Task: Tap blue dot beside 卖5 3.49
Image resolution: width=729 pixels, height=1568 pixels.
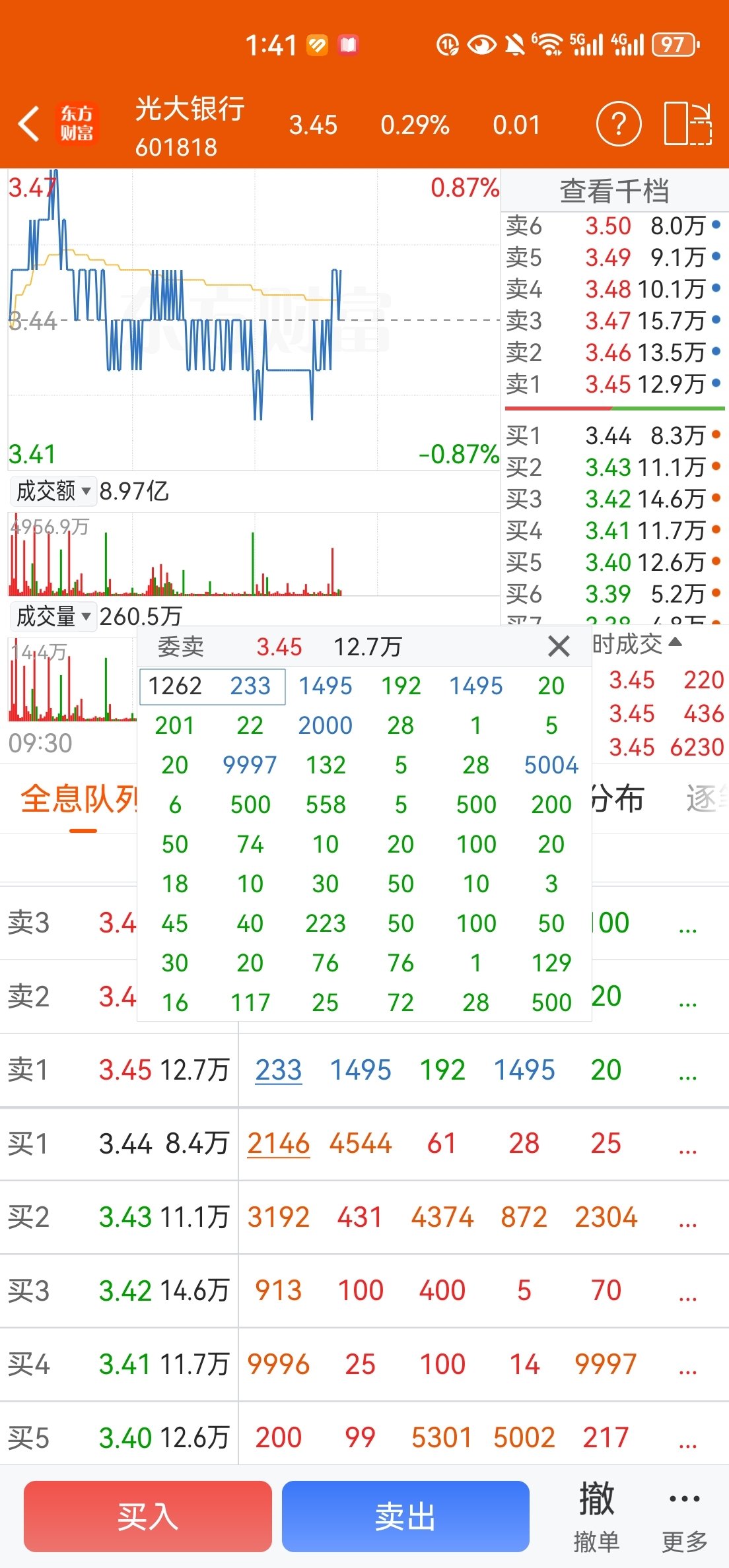Action: tap(716, 256)
